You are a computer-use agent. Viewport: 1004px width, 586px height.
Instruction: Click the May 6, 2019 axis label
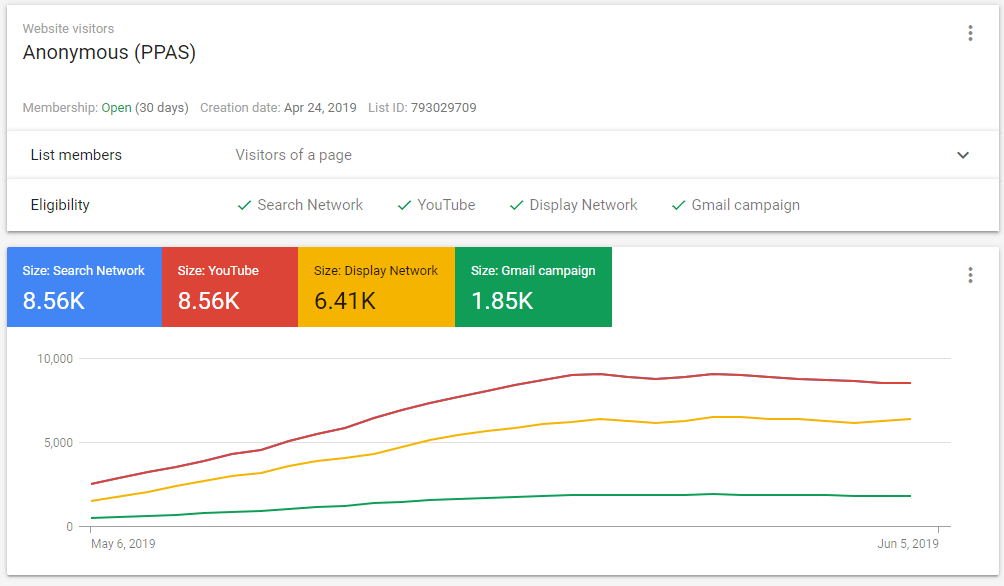123,544
